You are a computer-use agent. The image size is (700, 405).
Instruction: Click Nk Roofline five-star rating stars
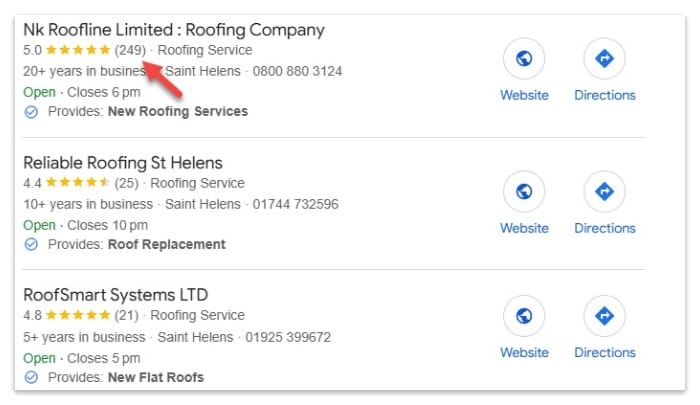click(79, 50)
